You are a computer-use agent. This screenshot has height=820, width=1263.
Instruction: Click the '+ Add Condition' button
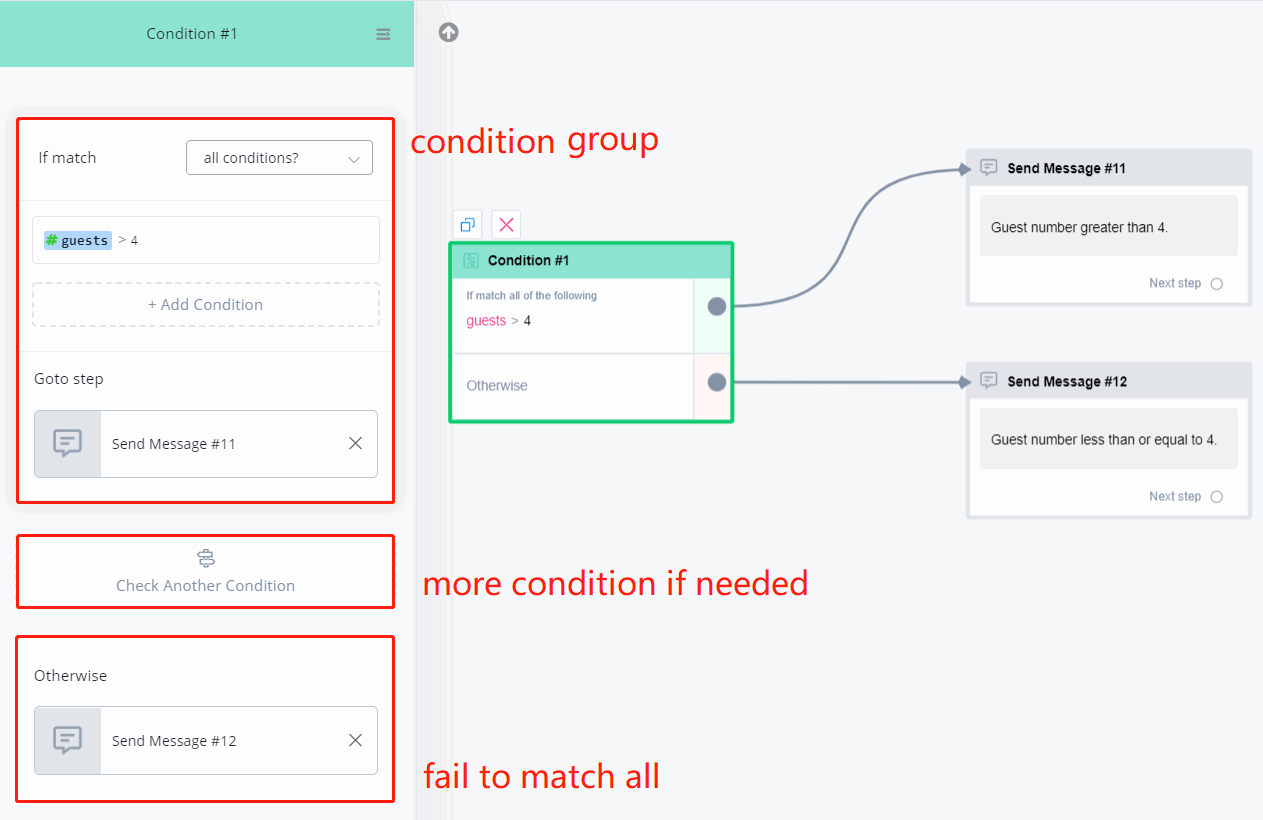pyautogui.click(x=206, y=305)
